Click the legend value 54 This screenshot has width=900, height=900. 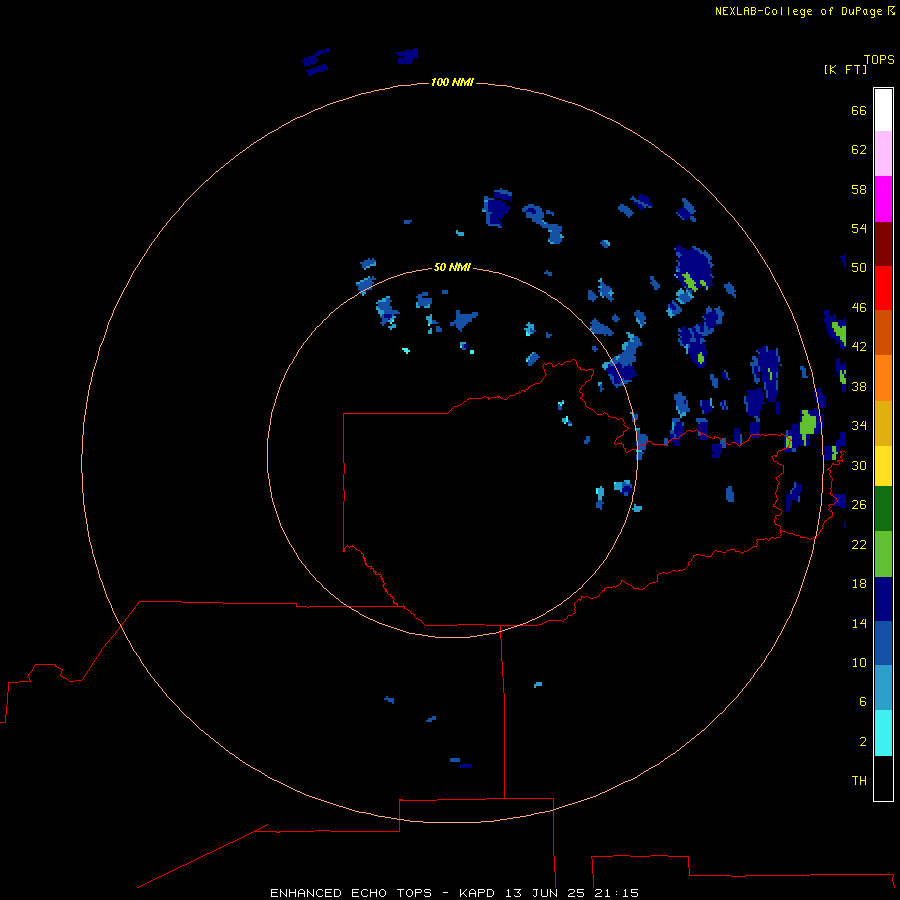859,228
